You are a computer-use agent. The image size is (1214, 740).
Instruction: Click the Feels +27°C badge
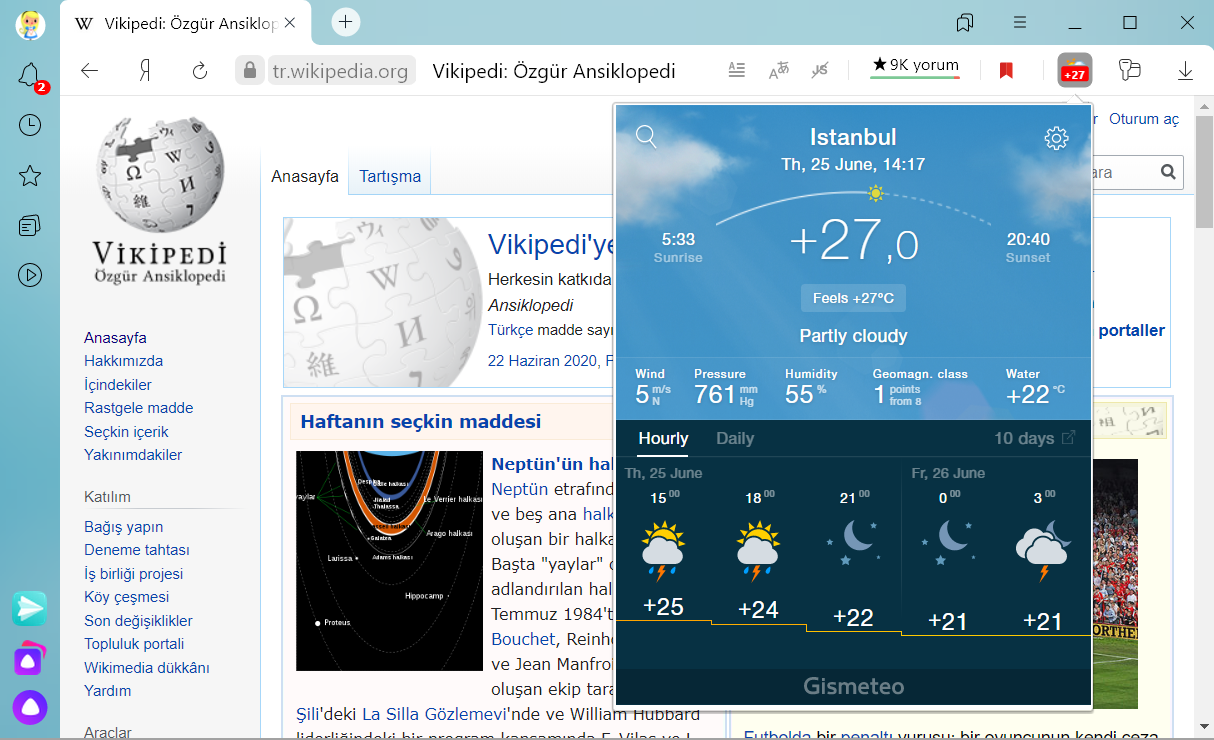(853, 298)
